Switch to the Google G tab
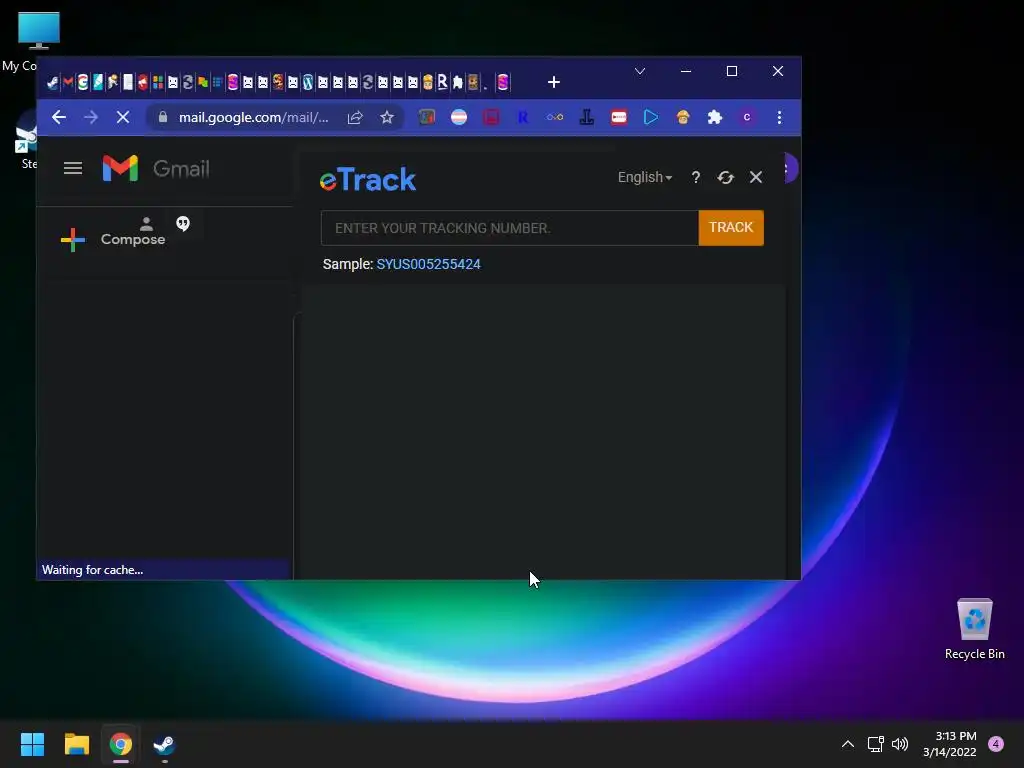Image resolution: width=1024 pixels, height=768 pixels. point(83,82)
